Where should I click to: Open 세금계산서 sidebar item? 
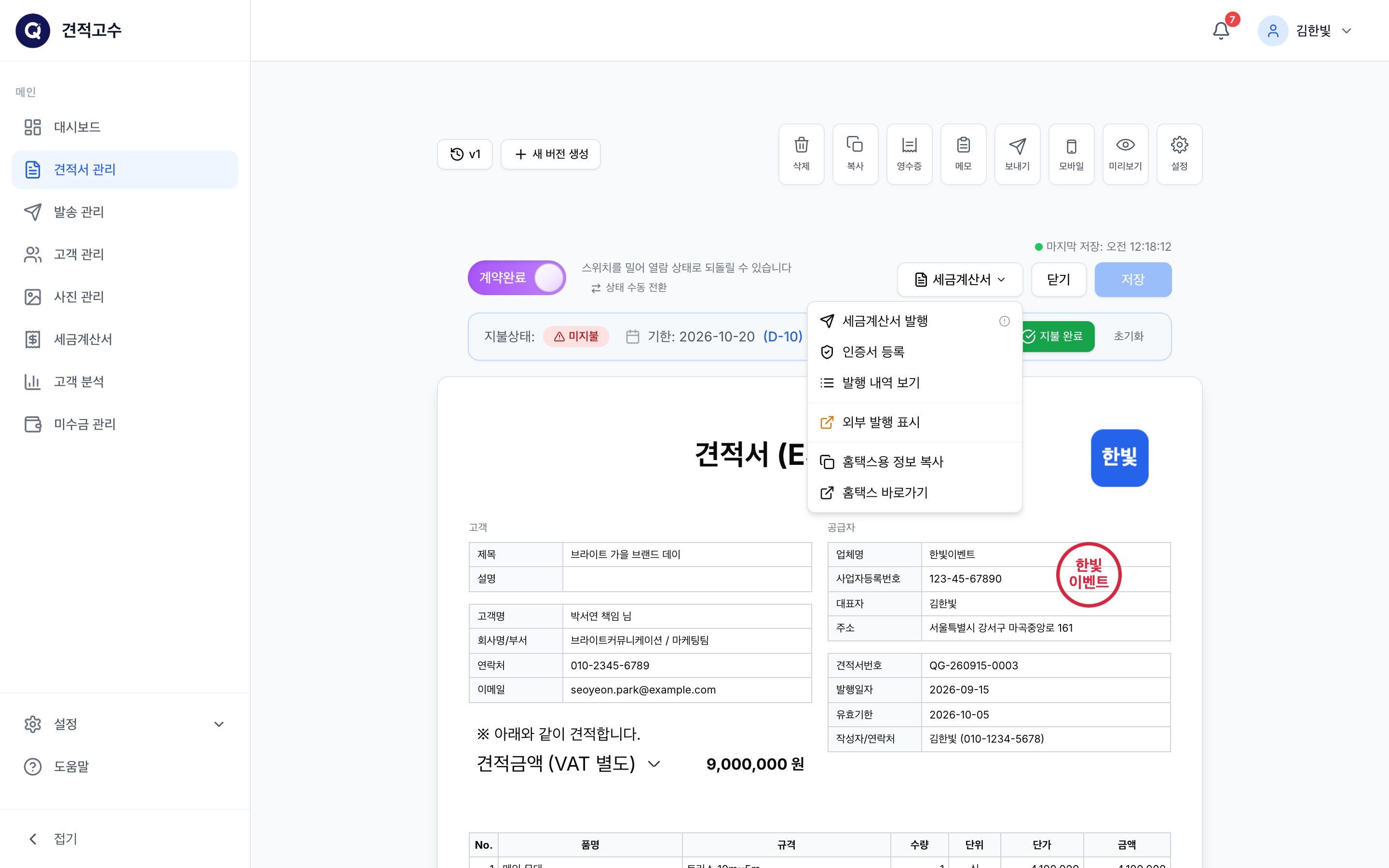[124, 339]
